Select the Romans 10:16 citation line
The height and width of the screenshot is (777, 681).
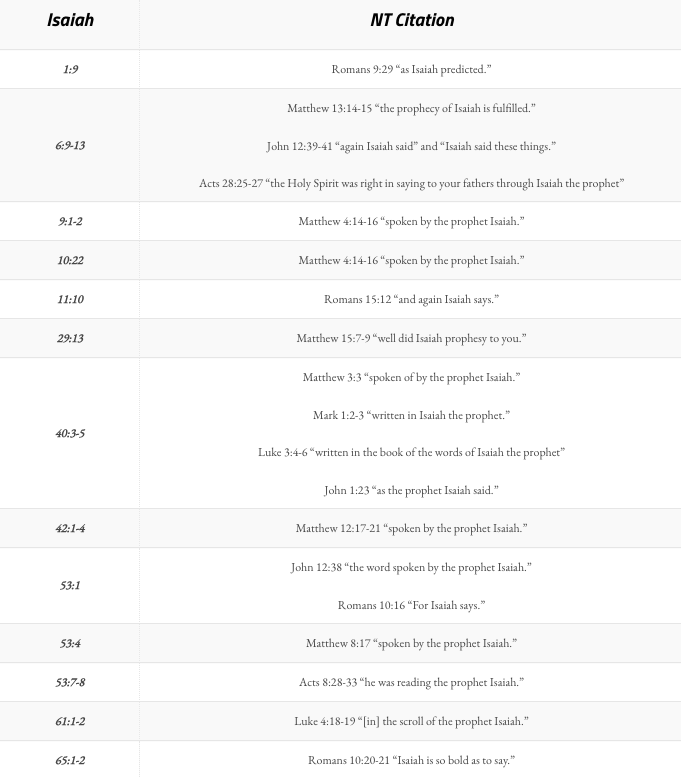411,605
